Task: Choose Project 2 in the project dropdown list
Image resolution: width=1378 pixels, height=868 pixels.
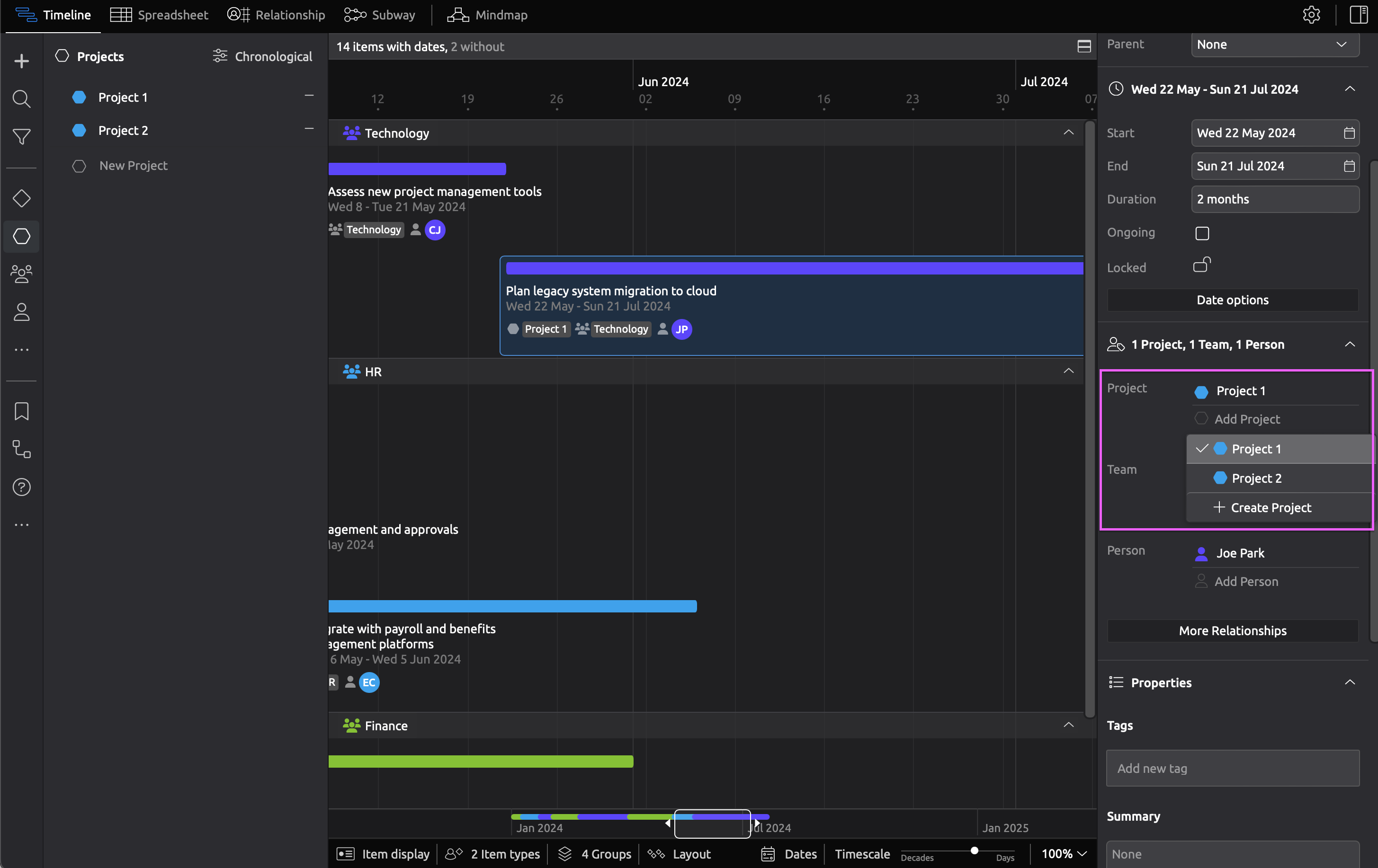Action: pyautogui.click(x=1256, y=478)
